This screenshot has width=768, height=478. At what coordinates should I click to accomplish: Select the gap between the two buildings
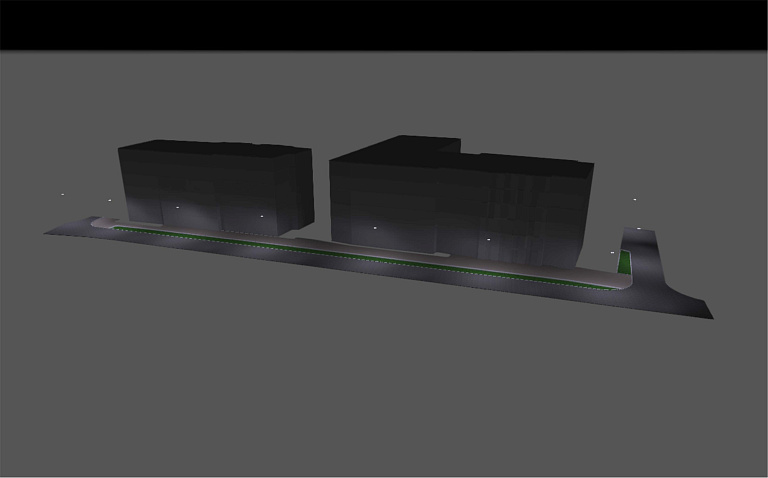(320, 200)
